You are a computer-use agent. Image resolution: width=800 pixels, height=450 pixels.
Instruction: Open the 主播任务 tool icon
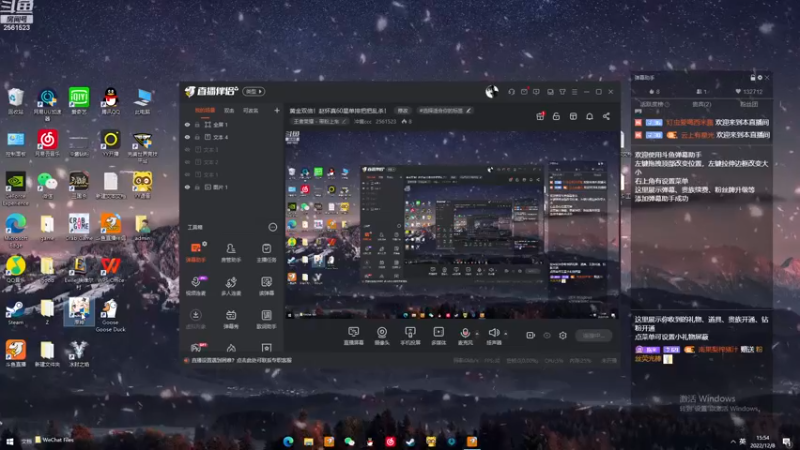(266, 252)
